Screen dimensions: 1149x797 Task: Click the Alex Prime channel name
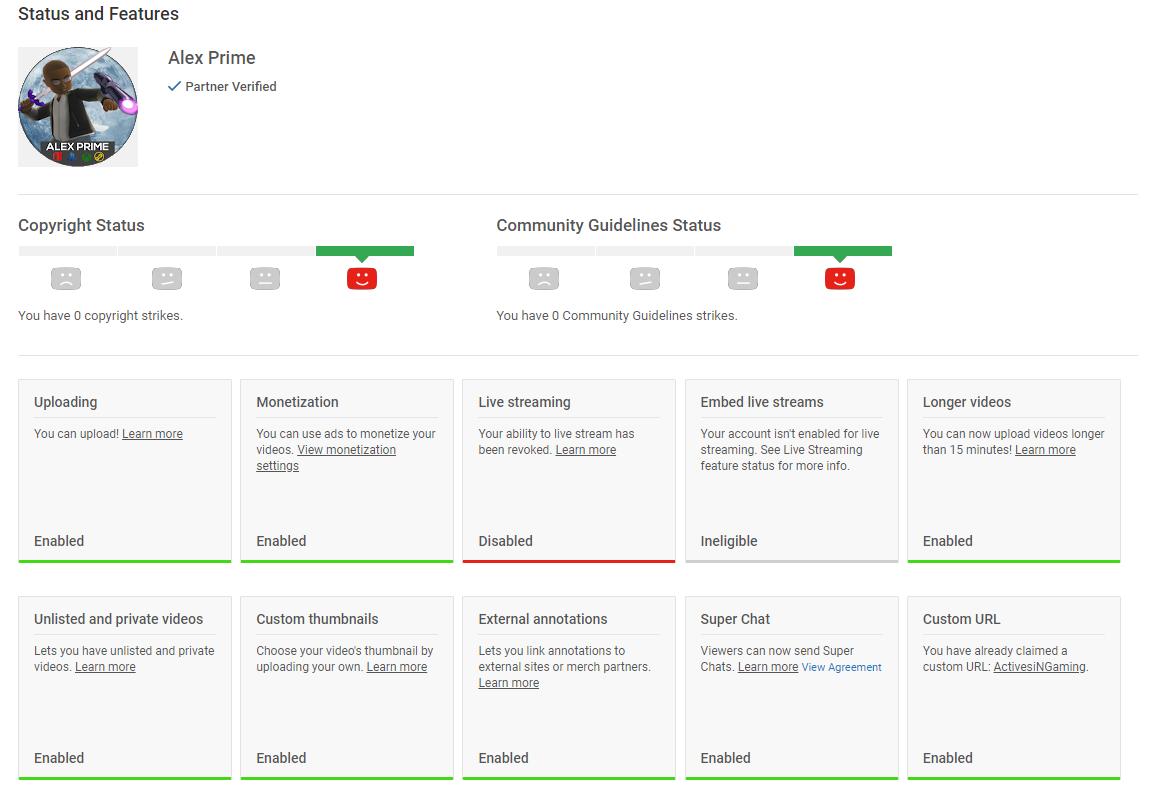click(x=212, y=58)
